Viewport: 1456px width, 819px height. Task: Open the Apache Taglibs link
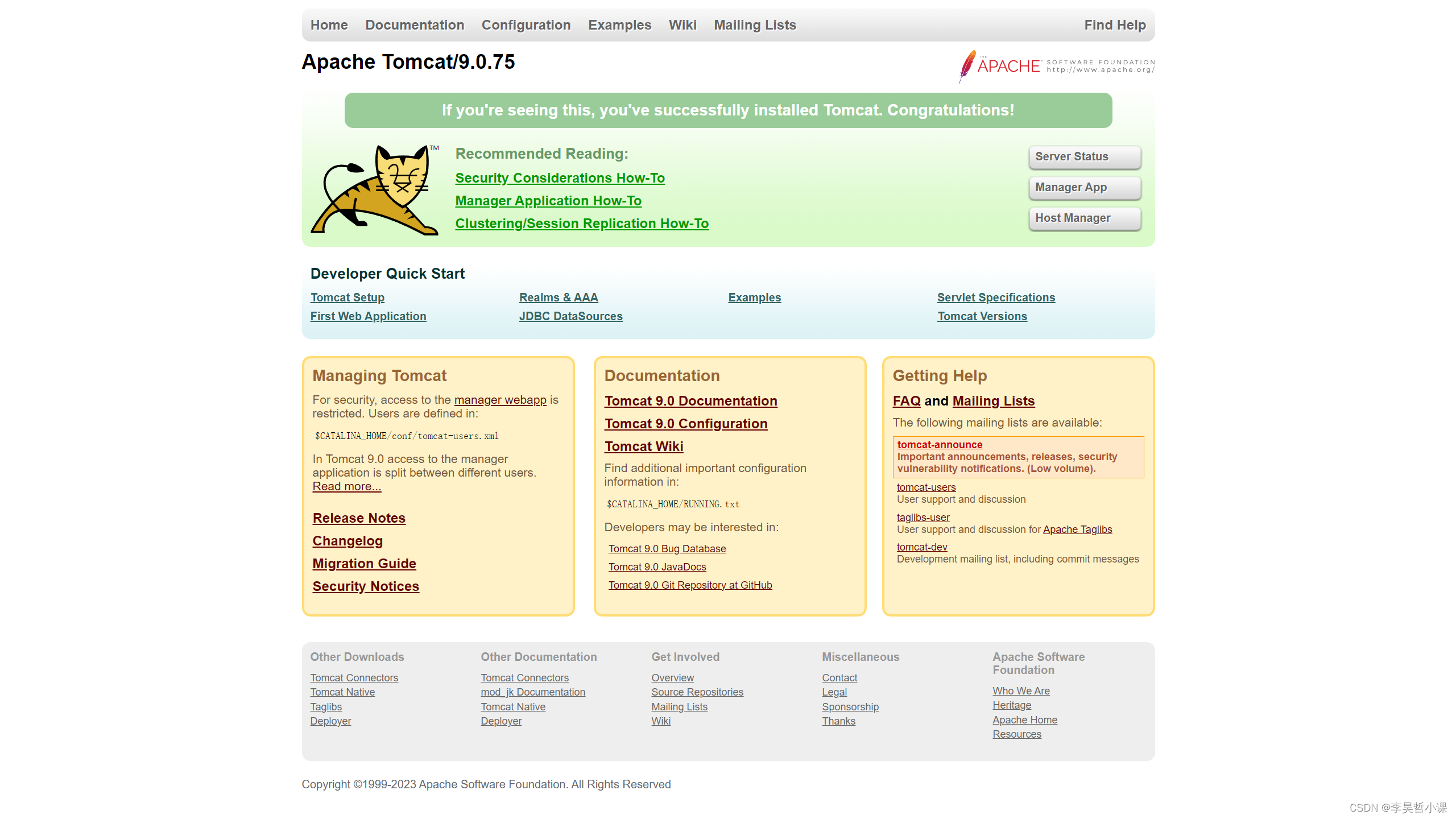pyautogui.click(x=1077, y=530)
